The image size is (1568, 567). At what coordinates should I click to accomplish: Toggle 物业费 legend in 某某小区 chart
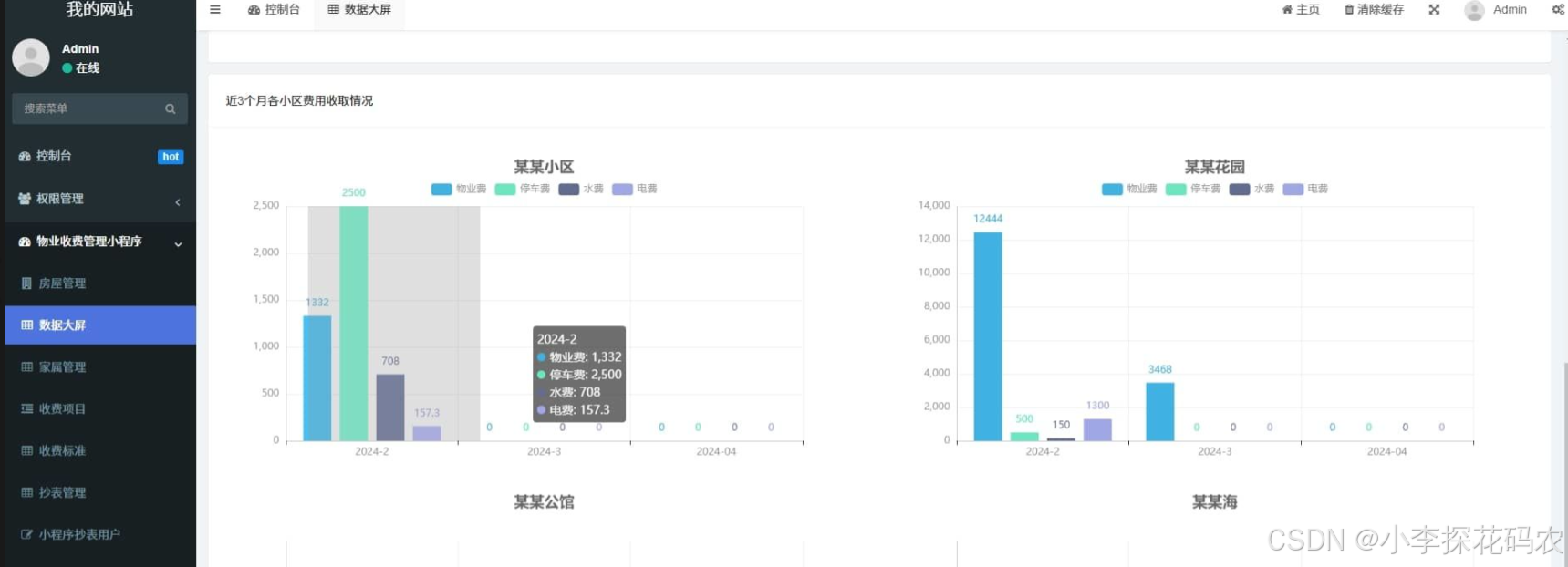coord(459,190)
